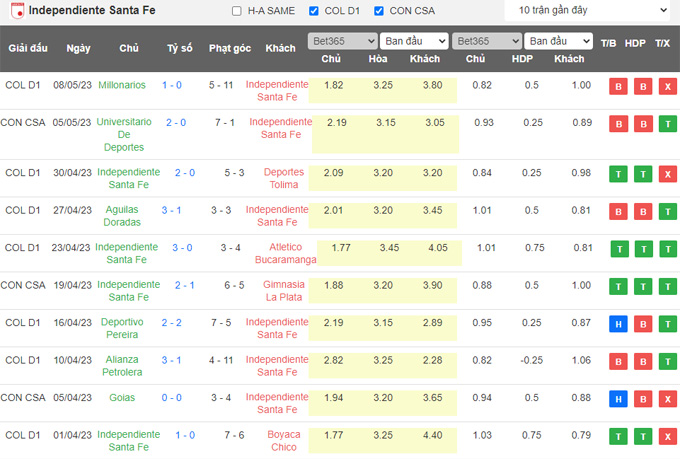Click blue H badge in the 16/04/23 row
The width and height of the screenshot is (680, 459).
(x=617, y=323)
